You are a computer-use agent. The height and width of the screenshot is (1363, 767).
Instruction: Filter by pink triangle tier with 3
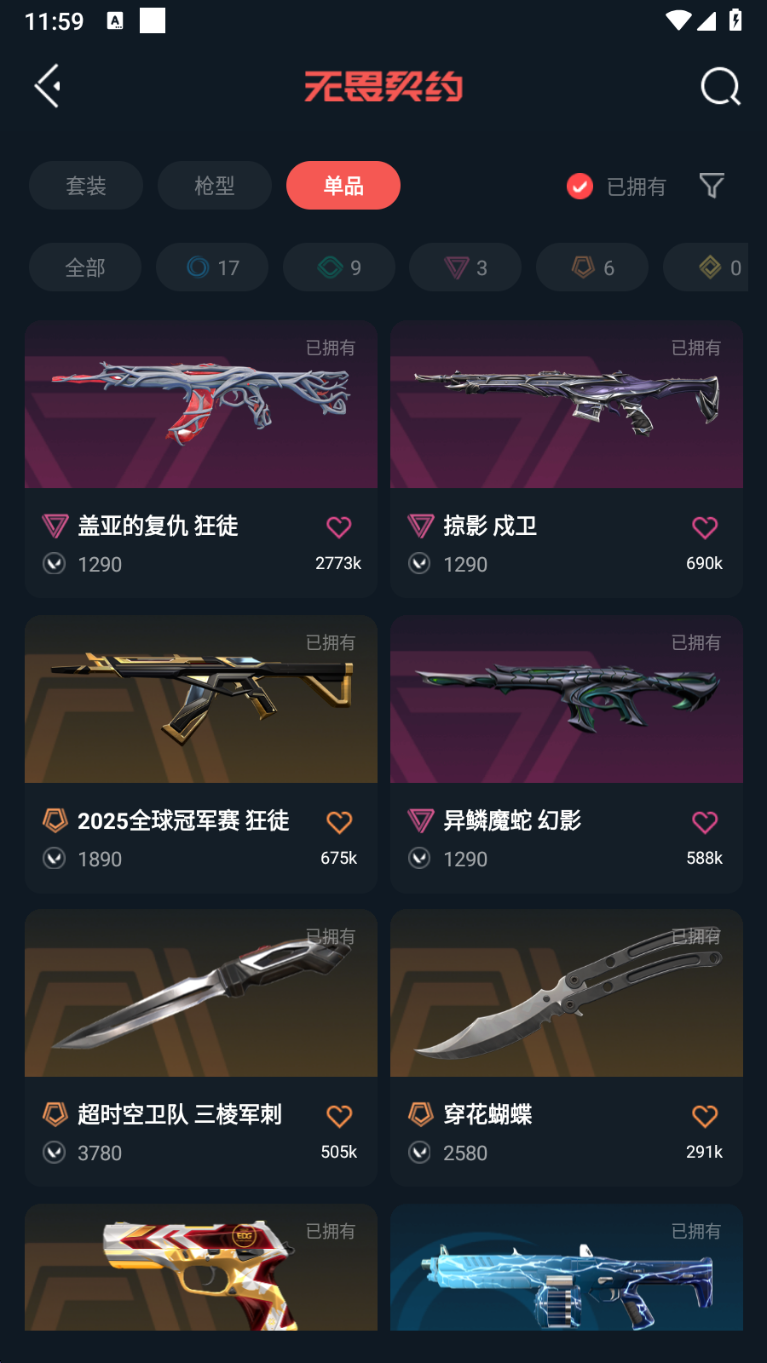click(466, 268)
